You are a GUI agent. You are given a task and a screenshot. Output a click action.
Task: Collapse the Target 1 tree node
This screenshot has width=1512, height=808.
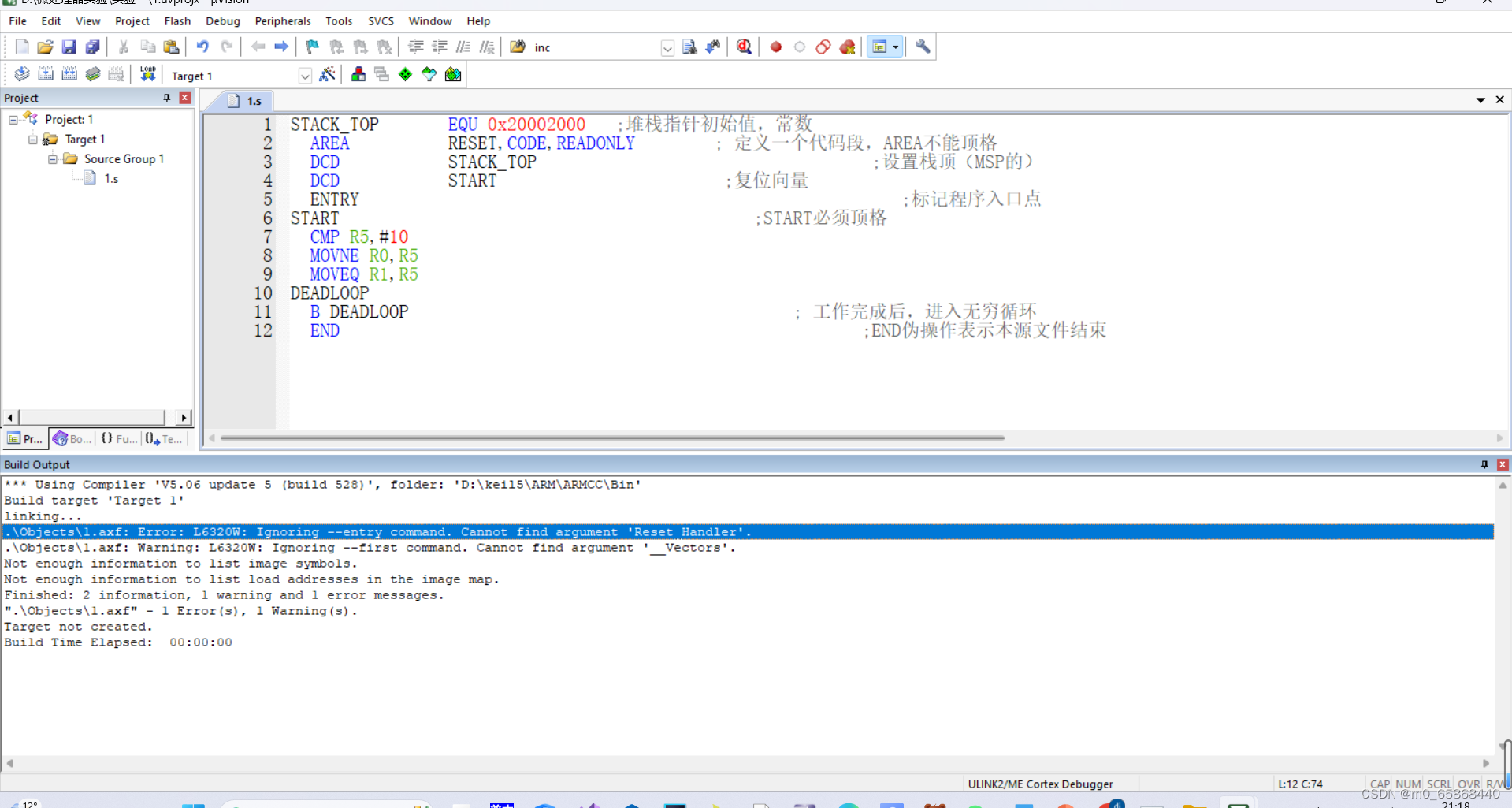[33, 139]
